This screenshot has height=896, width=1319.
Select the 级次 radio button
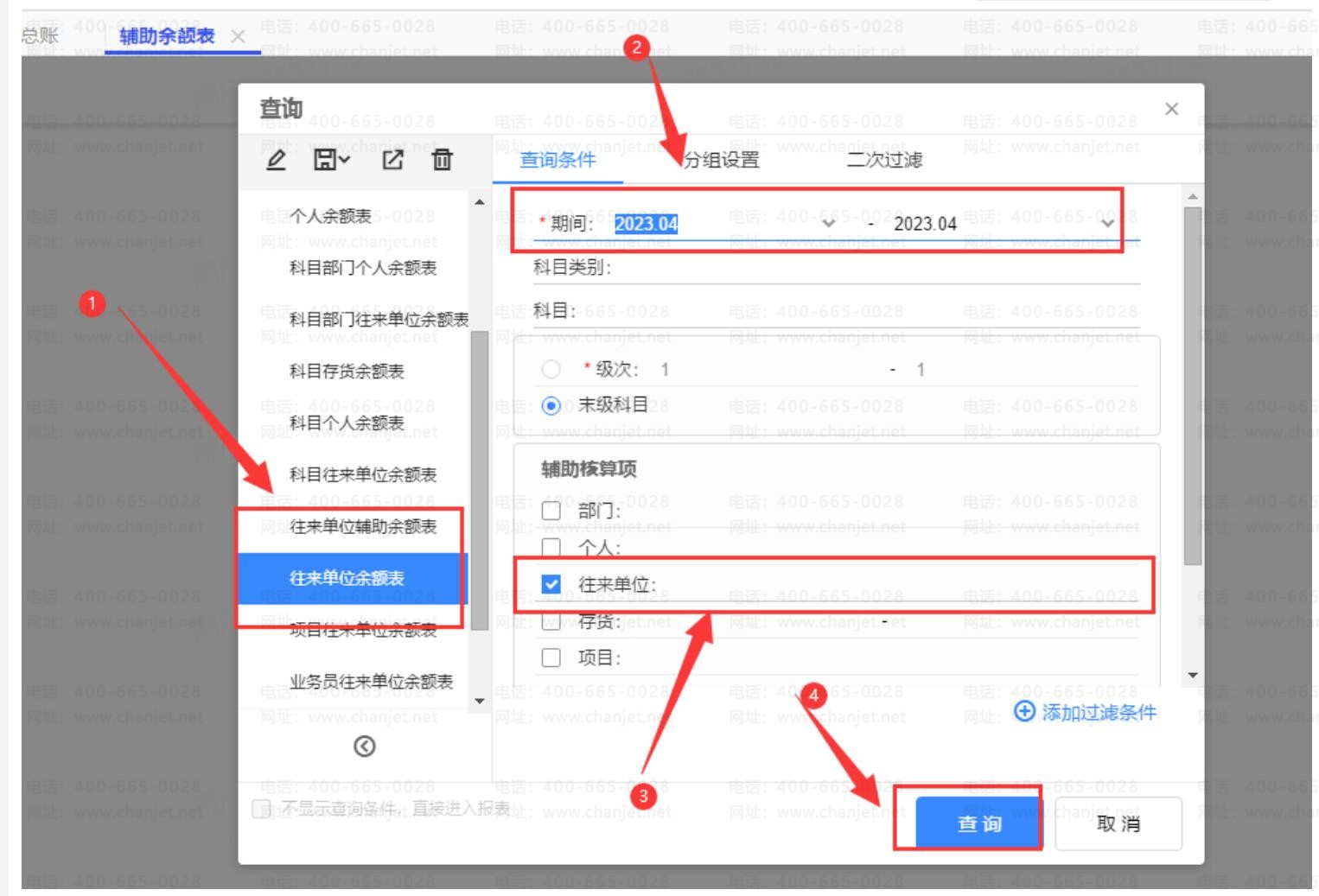[x=551, y=370]
